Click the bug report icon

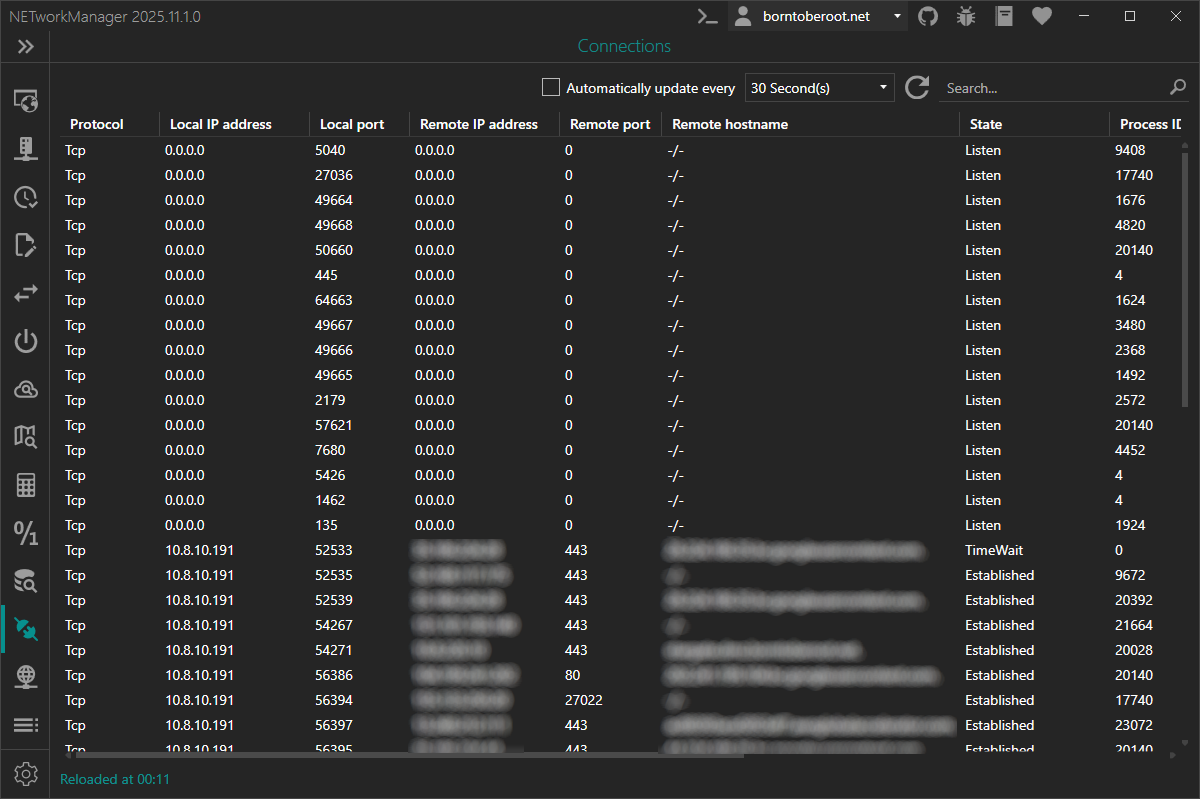(966, 16)
